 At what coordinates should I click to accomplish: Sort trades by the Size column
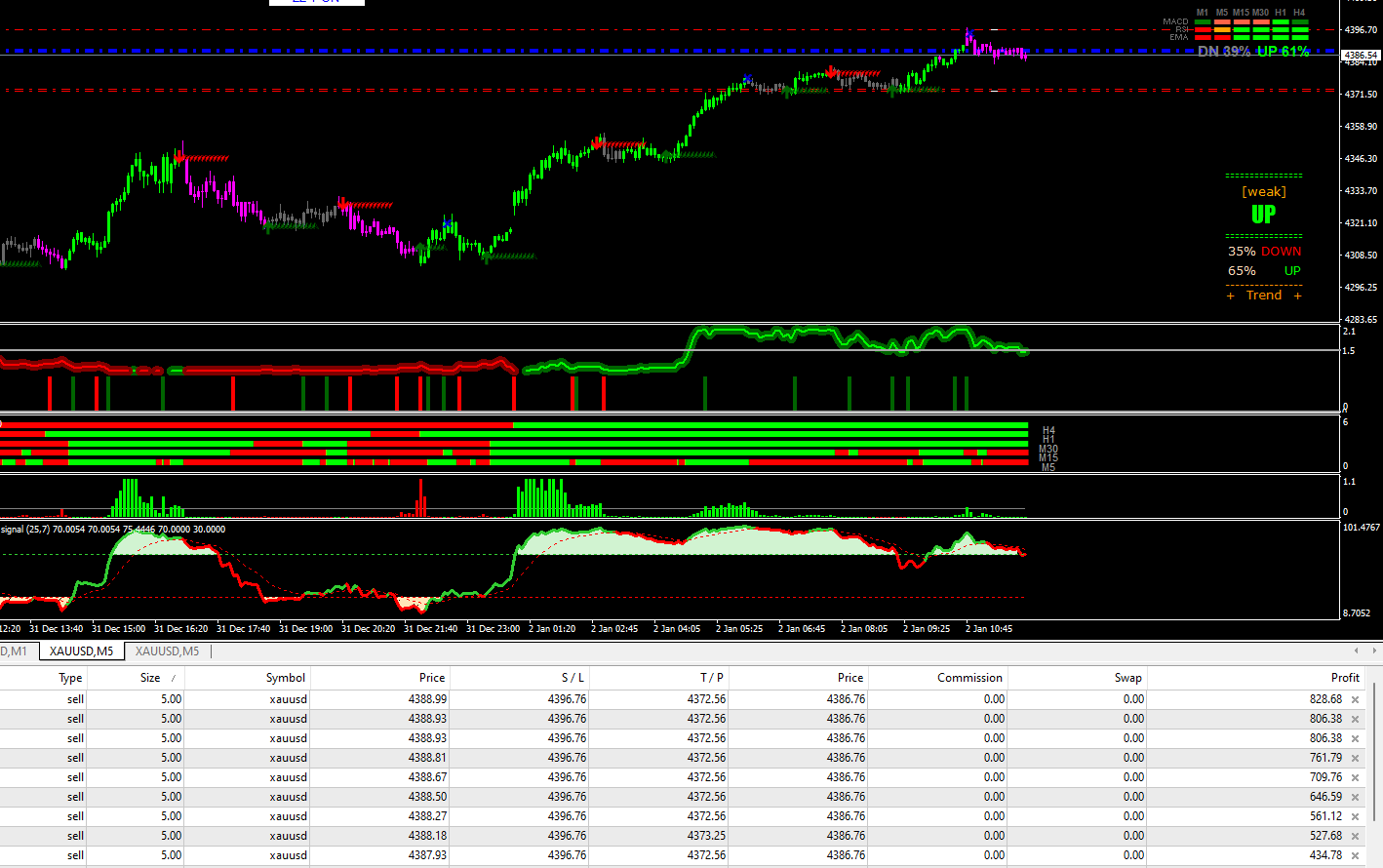pos(150,678)
